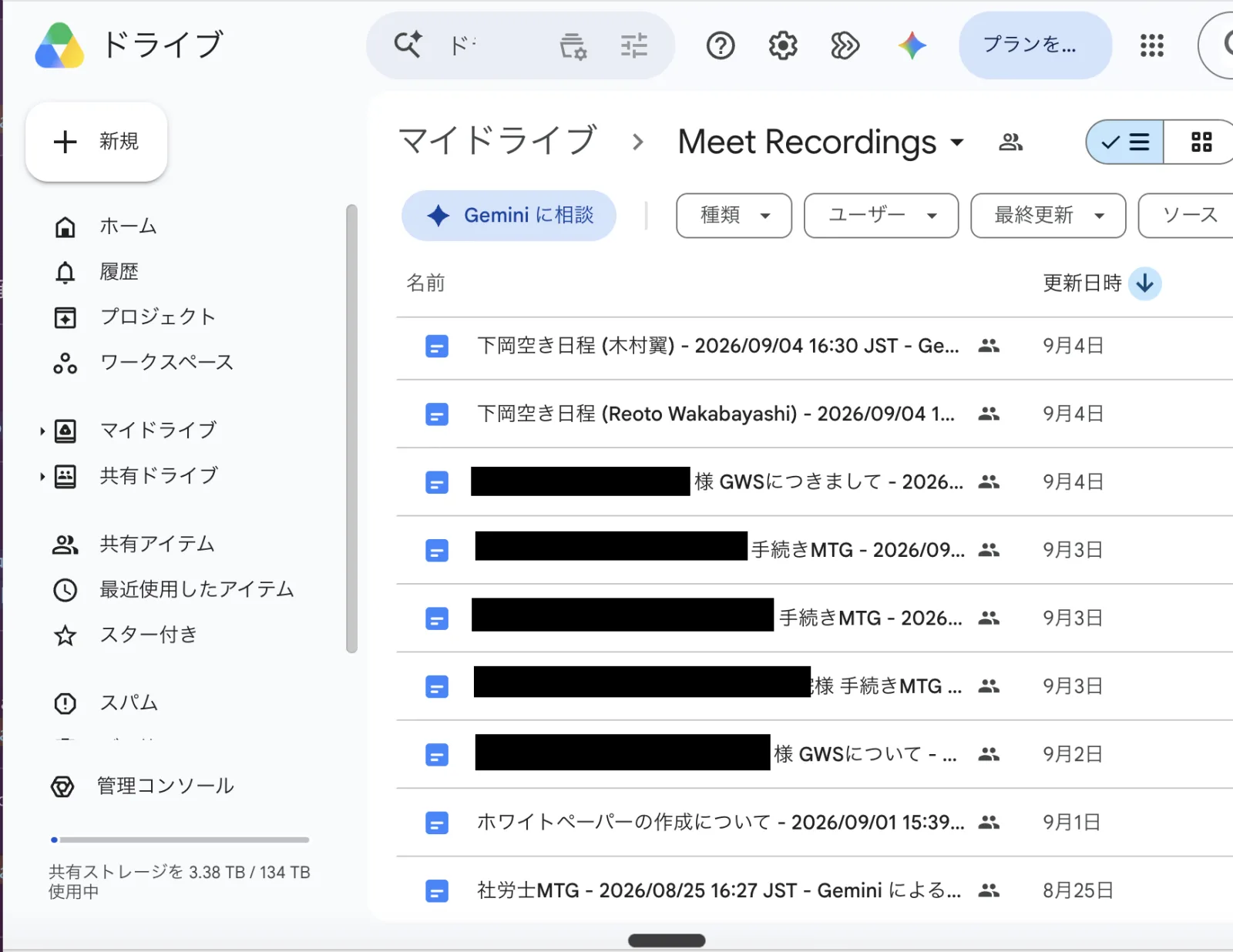Screen dimensions: 1233x952
Task: Open ワークスペース in the sidebar
Action: click(x=166, y=362)
